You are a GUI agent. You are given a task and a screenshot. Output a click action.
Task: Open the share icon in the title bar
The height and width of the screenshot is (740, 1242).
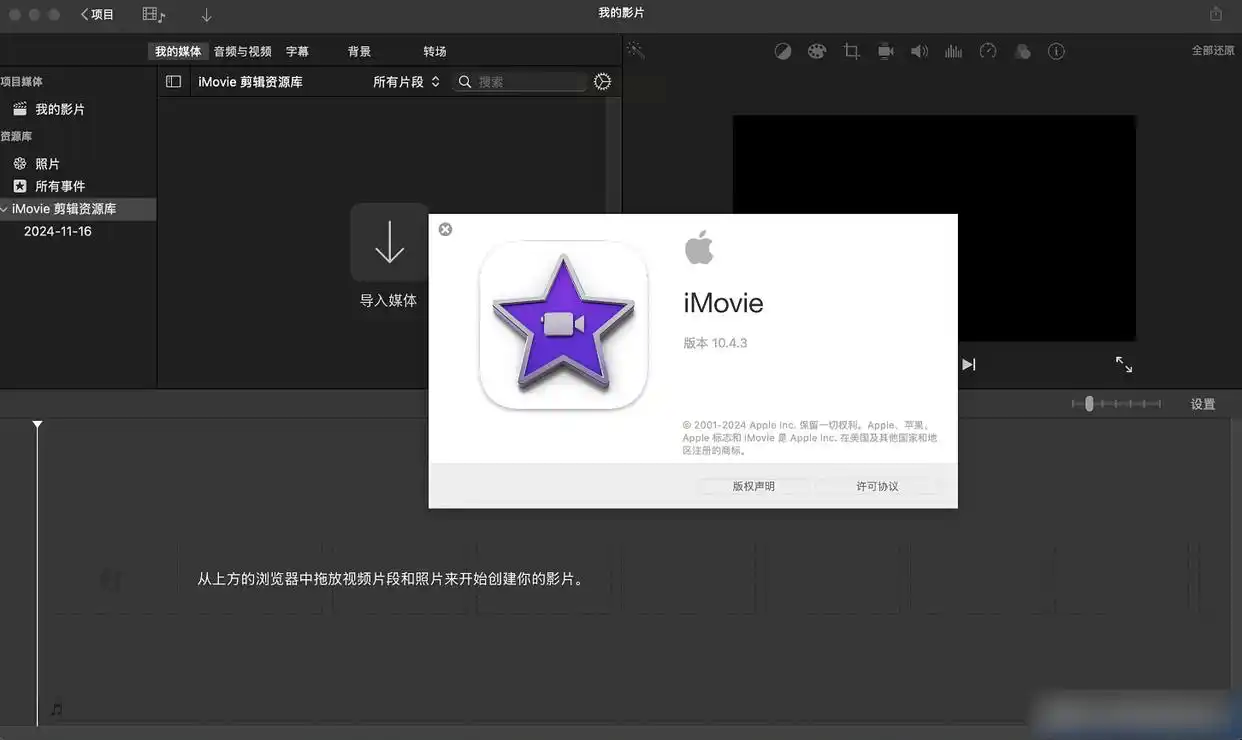[x=1216, y=14]
